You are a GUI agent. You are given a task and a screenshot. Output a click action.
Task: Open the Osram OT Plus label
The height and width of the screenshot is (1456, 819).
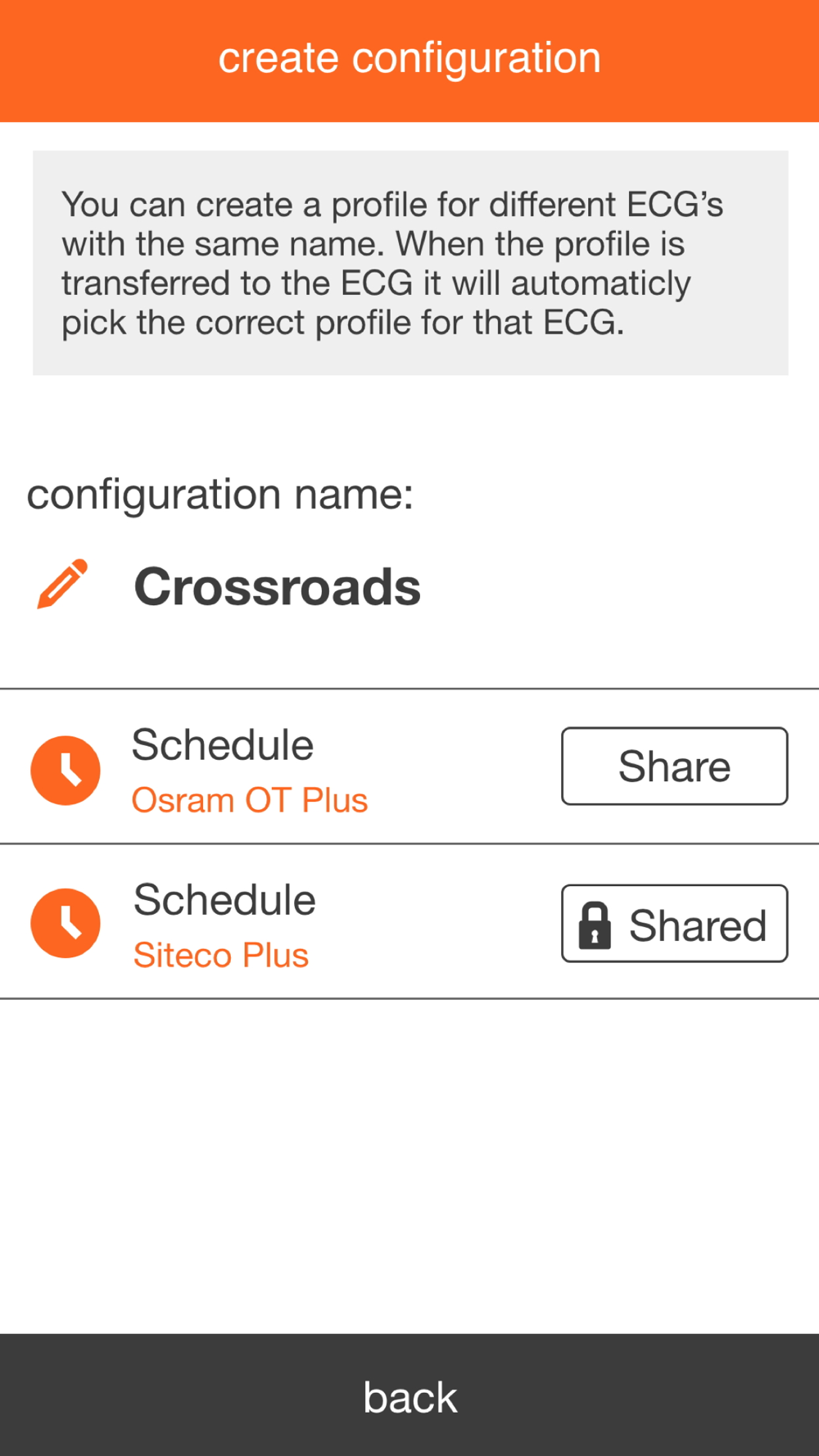pyautogui.click(x=250, y=800)
